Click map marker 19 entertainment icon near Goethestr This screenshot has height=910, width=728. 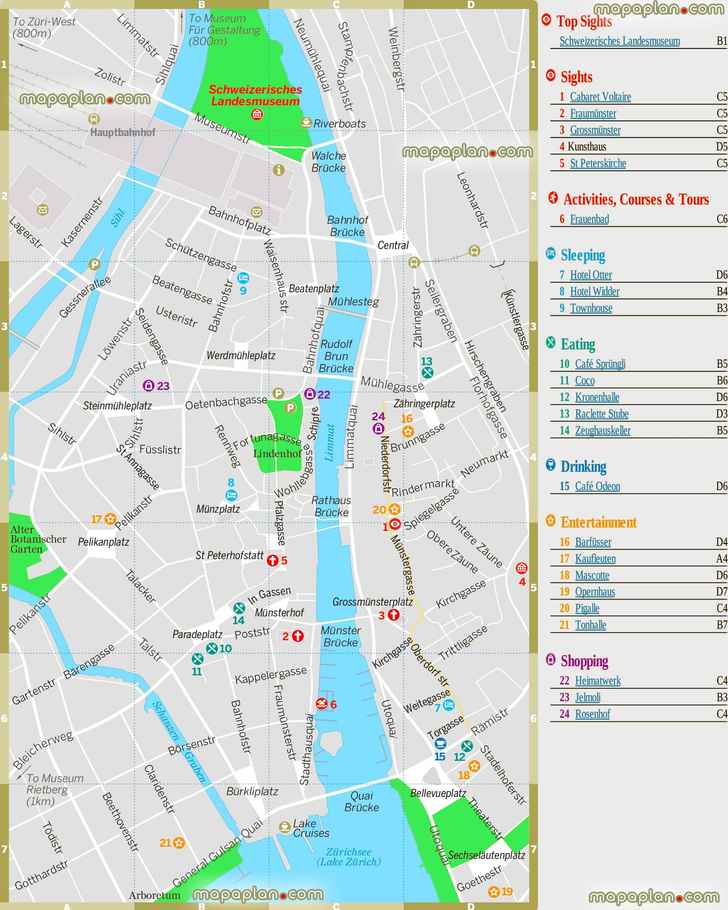[494, 891]
